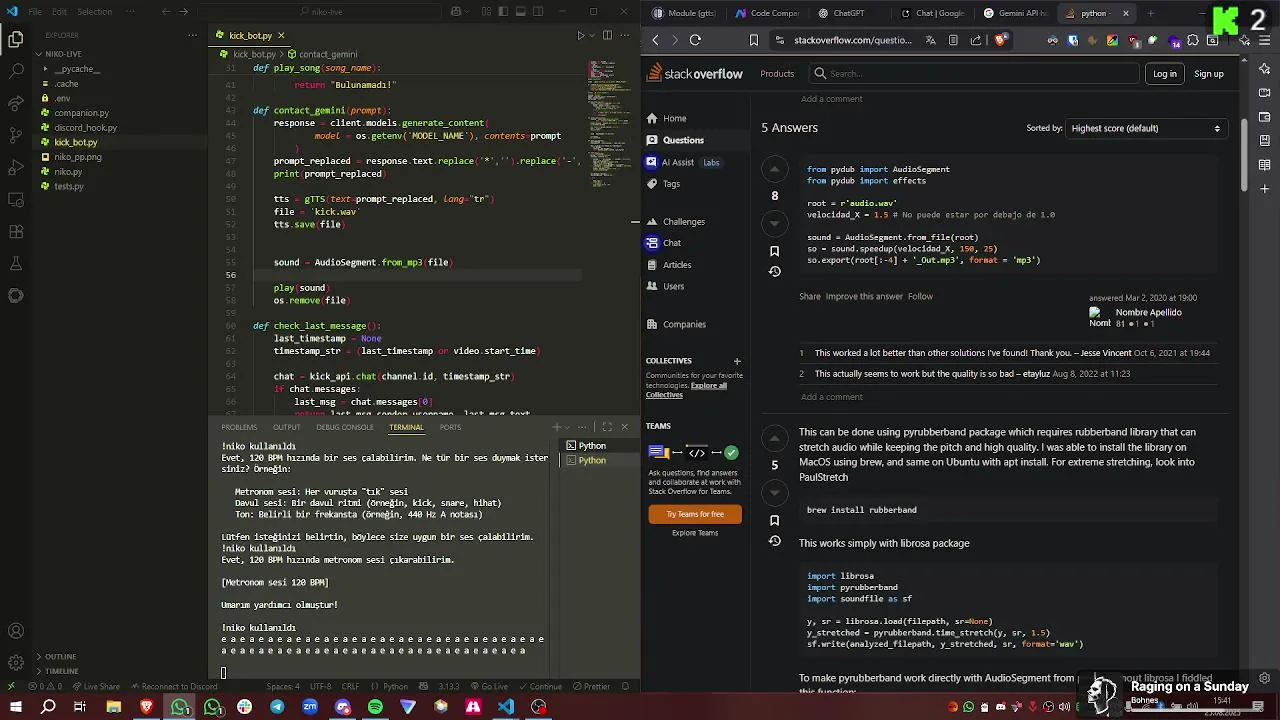Viewport: 1280px width, 720px height.
Task: Switch to the ChatGPT browser tab
Action: click(x=842, y=13)
